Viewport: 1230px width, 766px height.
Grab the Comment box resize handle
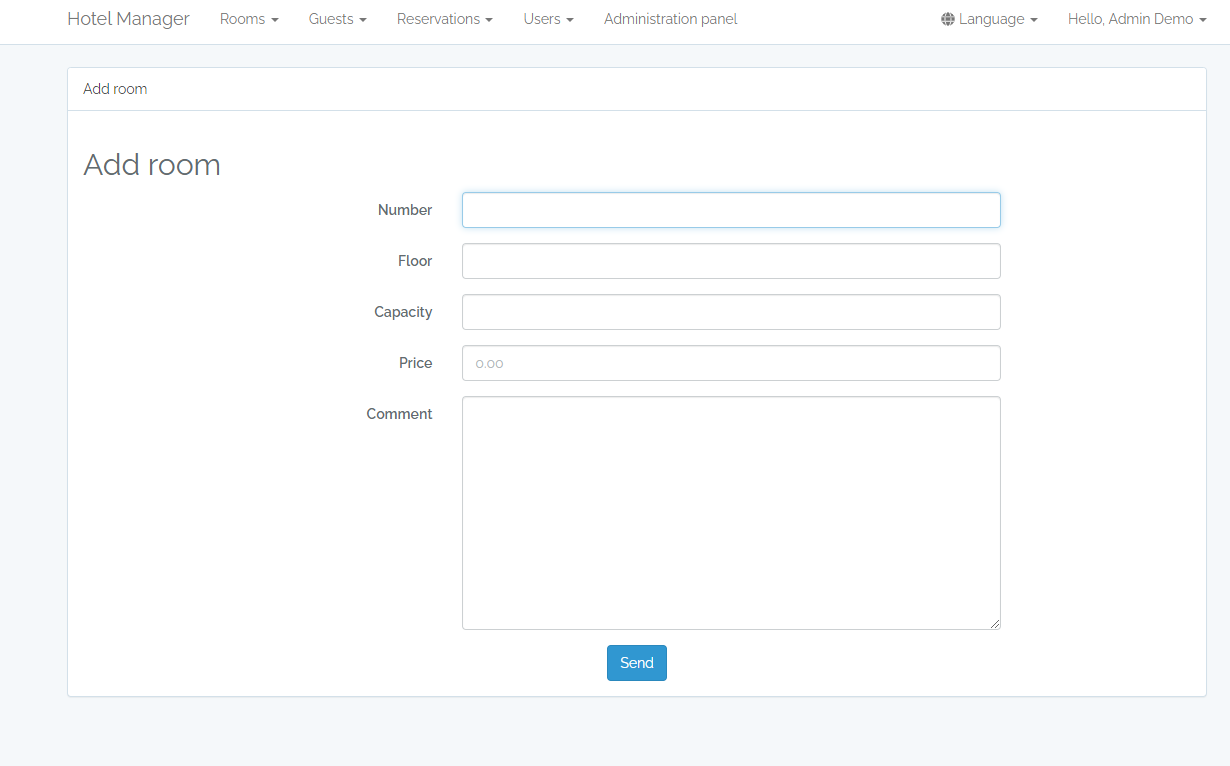tap(995, 624)
